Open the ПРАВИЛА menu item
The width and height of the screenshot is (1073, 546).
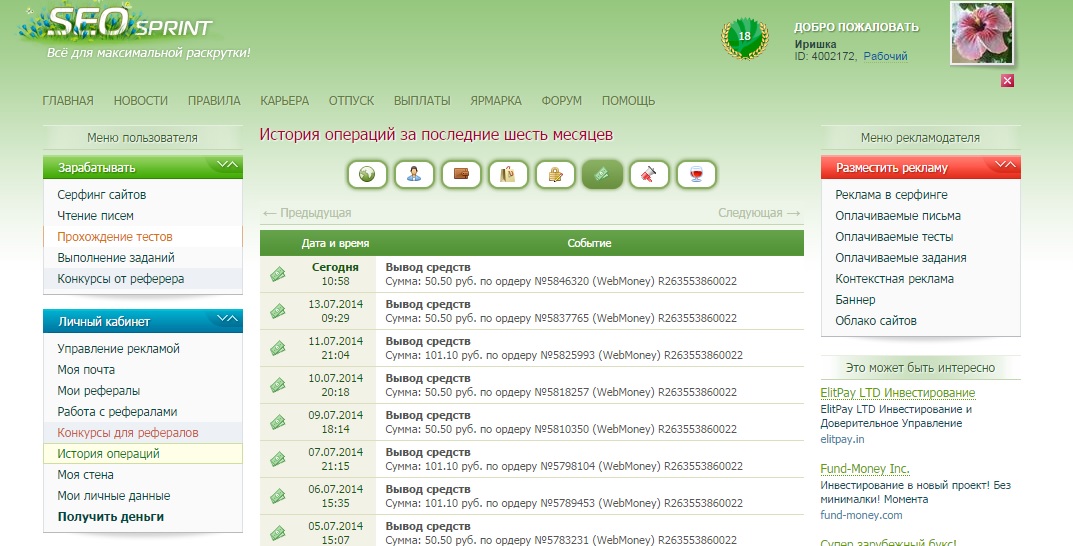[214, 101]
